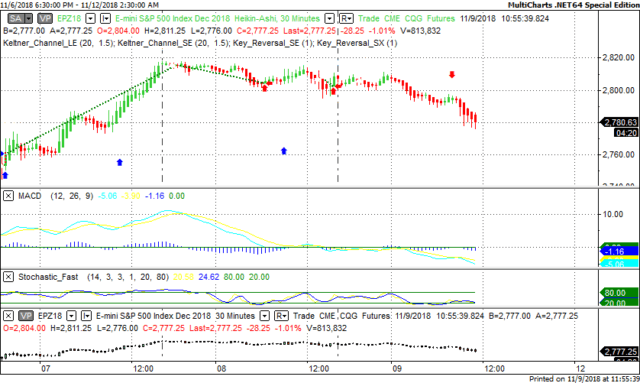Toggle the VP button in top chart status line
Screen dimensions: 640x383
coord(44,19)
